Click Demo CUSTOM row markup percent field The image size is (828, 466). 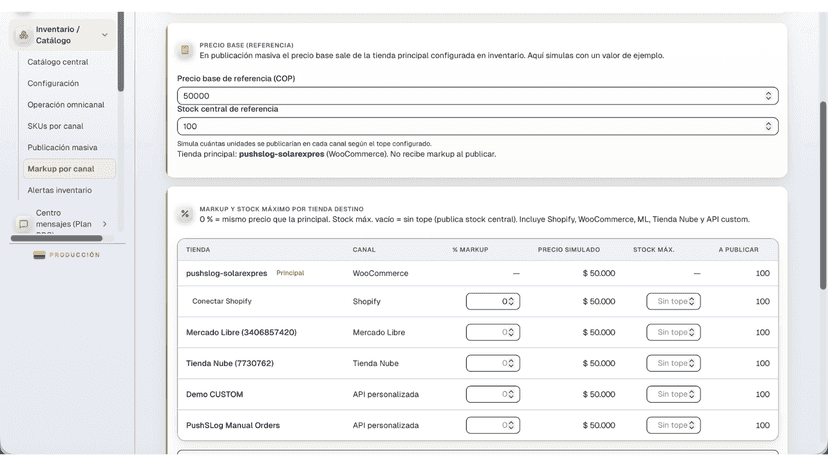point(493,394)
